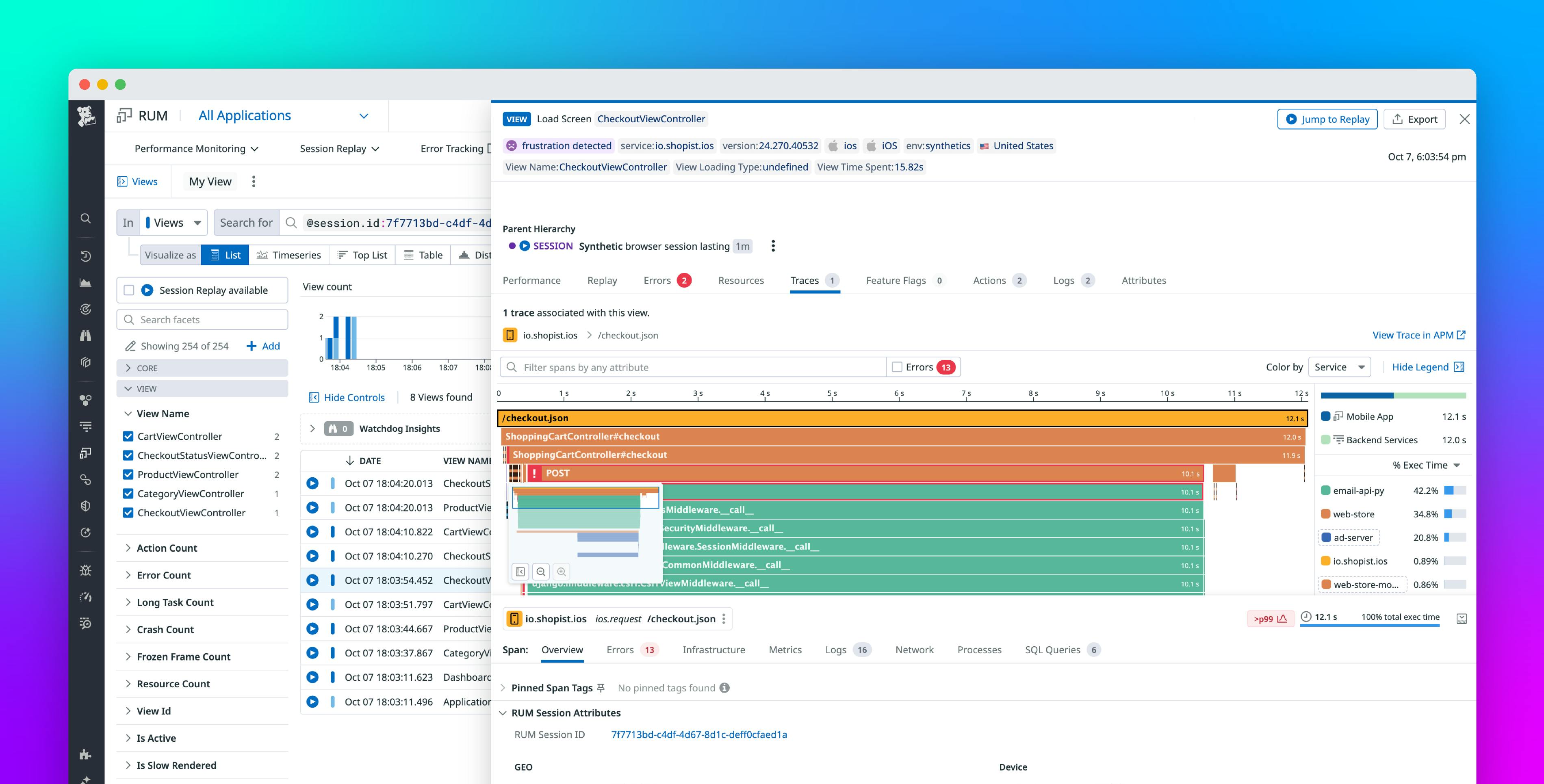Click the integrations puzzle-piece icon at sidebar bottom
Screen dimensions: 1544x784
coord(86,755)
